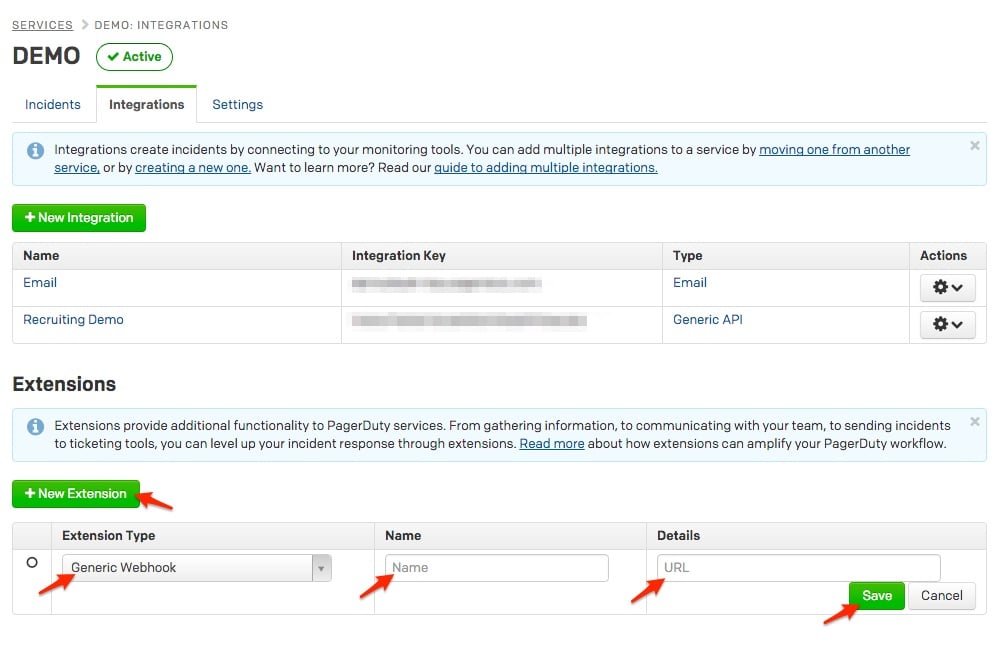The image size is (993, 651).
Task: Click the New Integration button
Action: tap(79, 218)
